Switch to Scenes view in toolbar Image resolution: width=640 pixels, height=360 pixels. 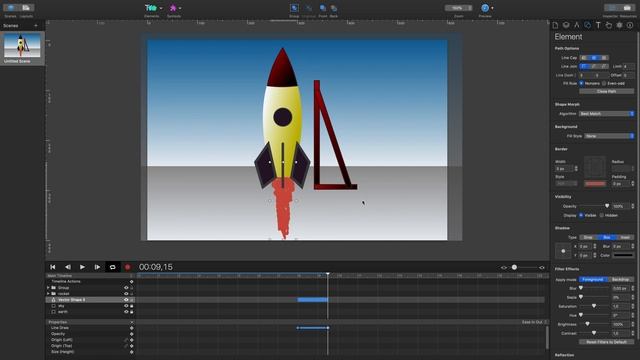pyautogui.click(x=10, y=8)
